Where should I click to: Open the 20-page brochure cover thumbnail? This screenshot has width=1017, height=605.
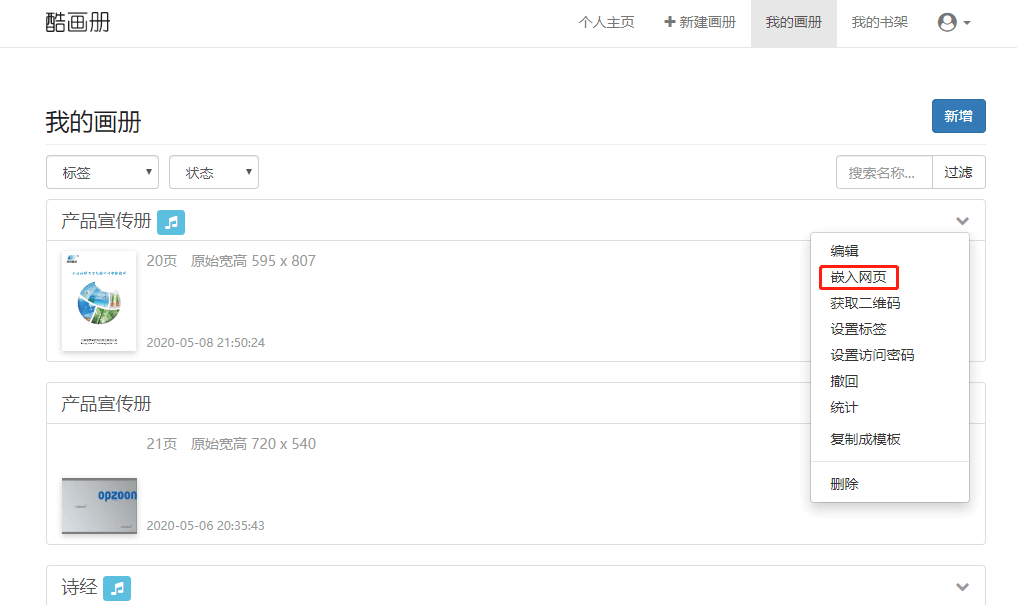(99, 300)
